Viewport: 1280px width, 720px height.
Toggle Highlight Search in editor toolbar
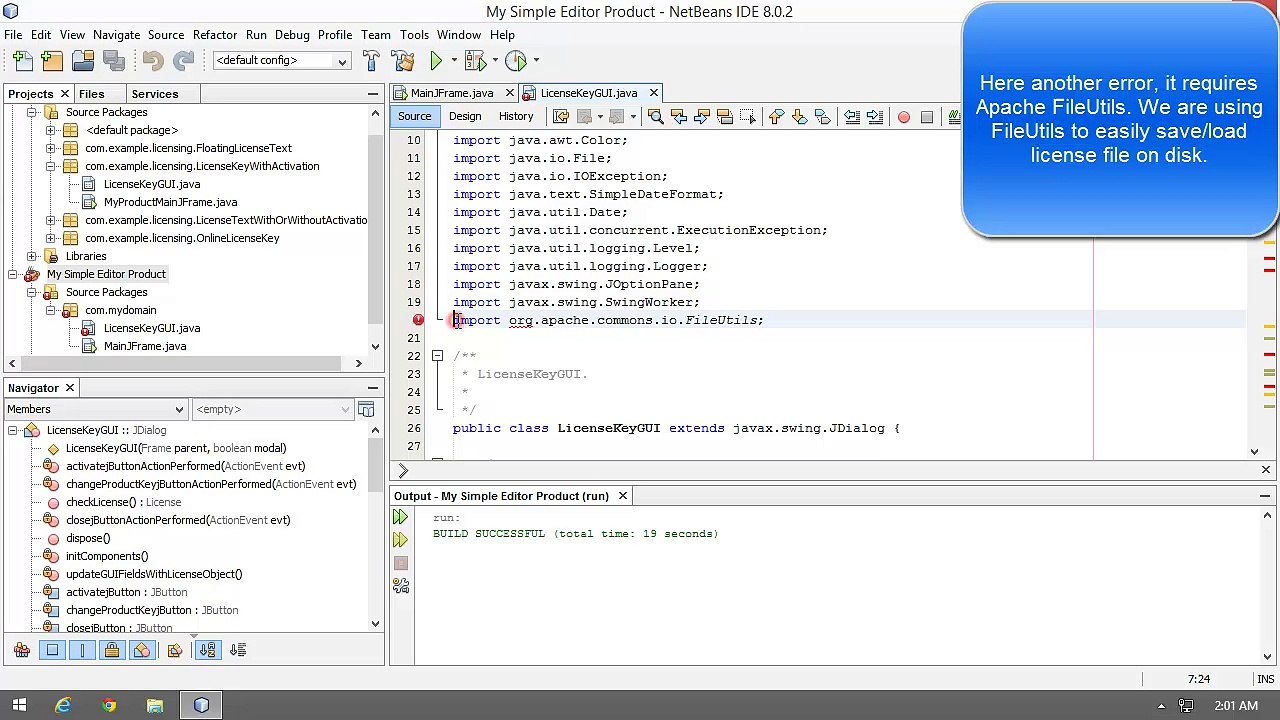[725, 117]
